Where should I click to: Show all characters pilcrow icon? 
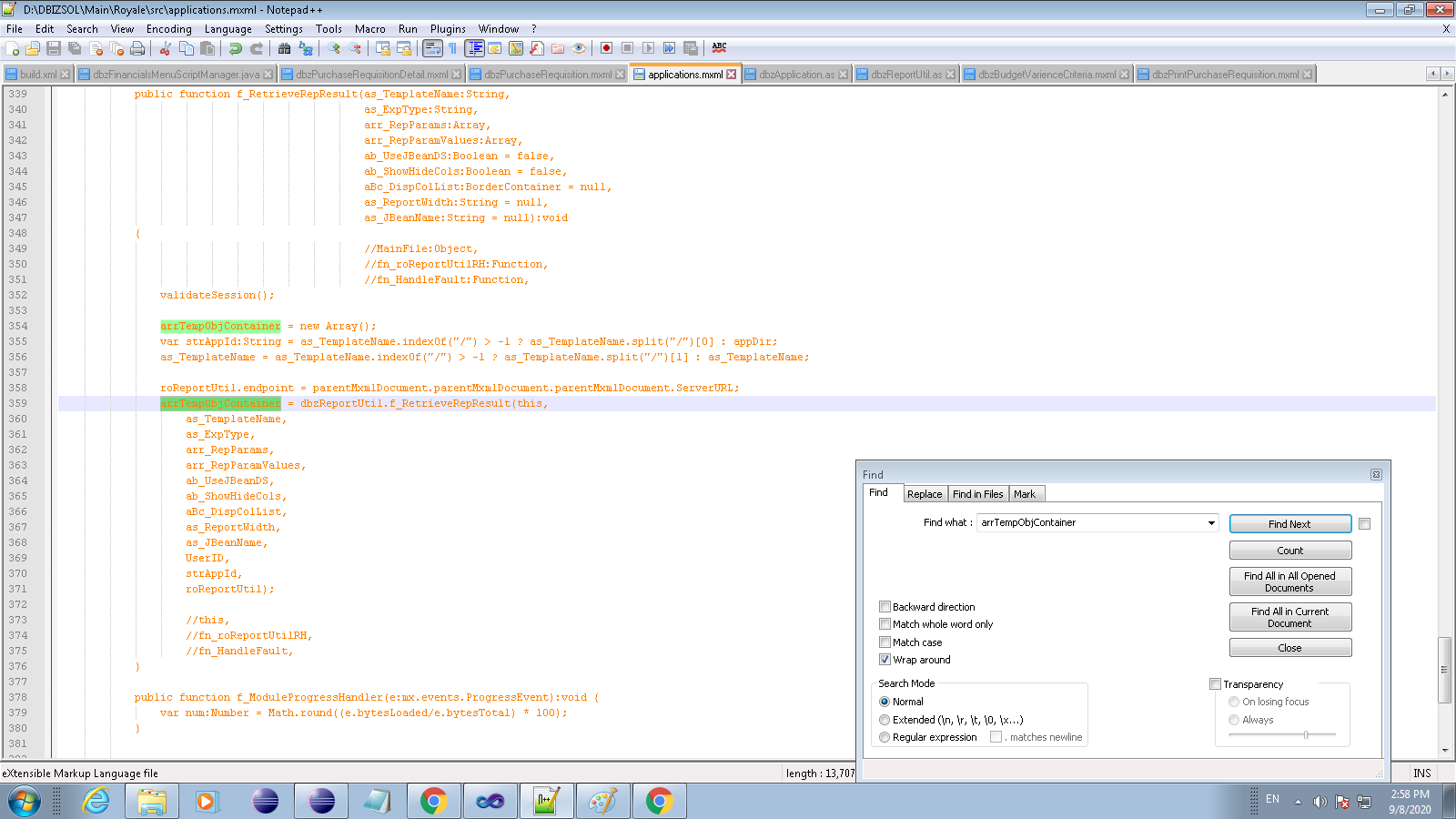coord(453,48)
